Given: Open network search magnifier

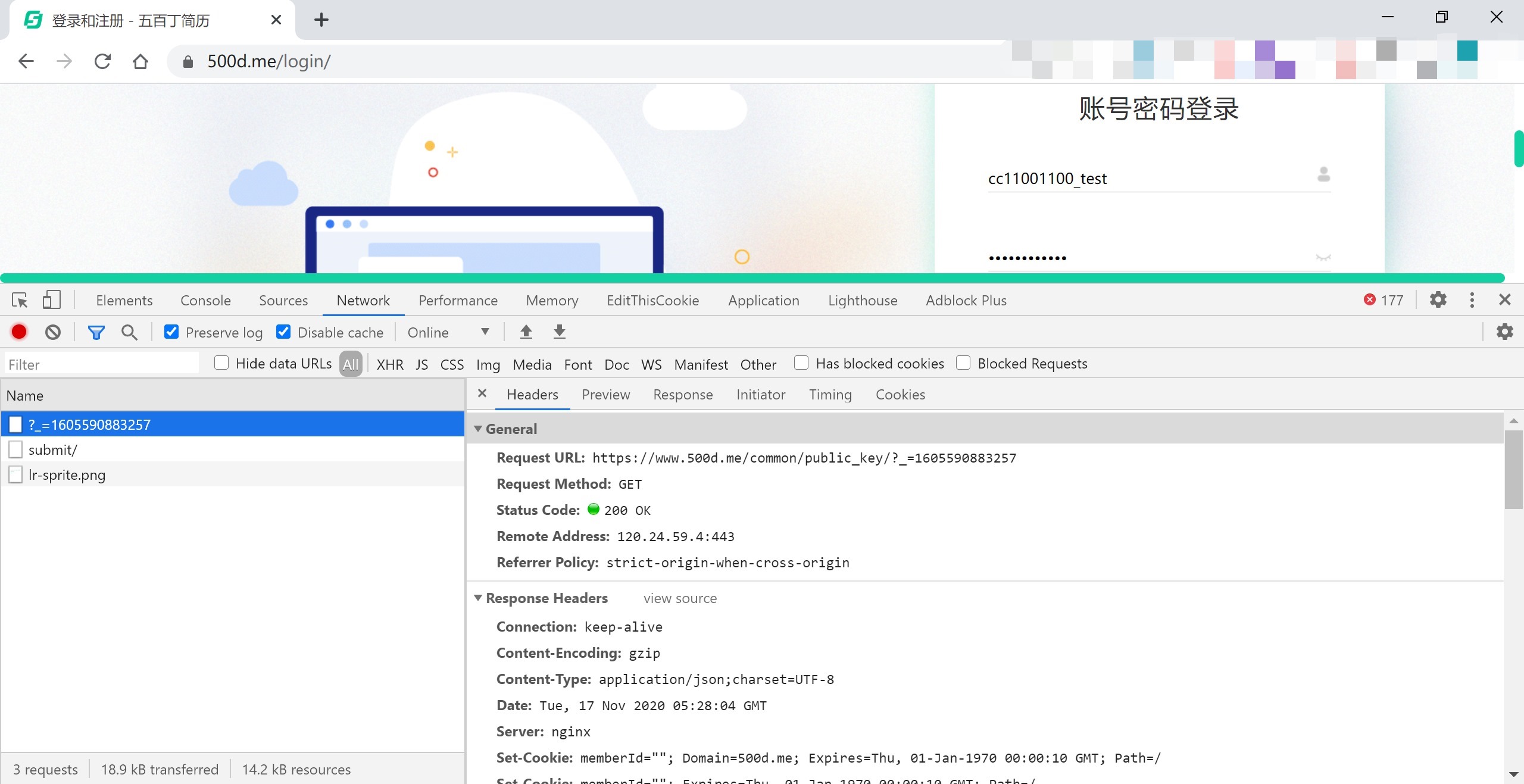Looking at the screenshot, I should pos(129,332).
